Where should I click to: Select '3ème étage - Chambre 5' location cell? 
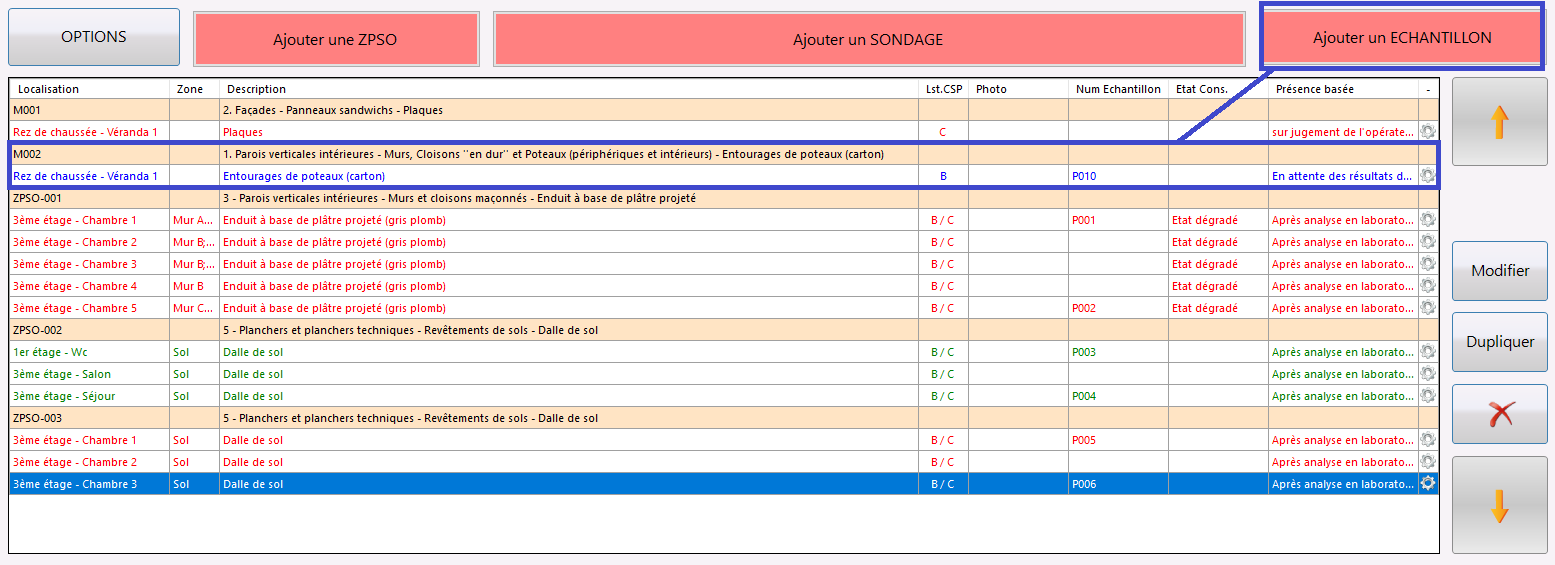coord(89,308)
